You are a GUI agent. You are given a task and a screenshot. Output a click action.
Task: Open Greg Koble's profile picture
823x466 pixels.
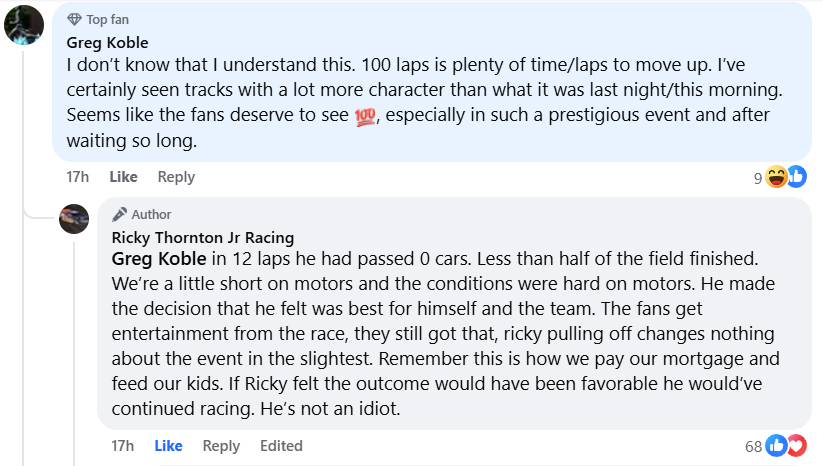tap(23, 25)
